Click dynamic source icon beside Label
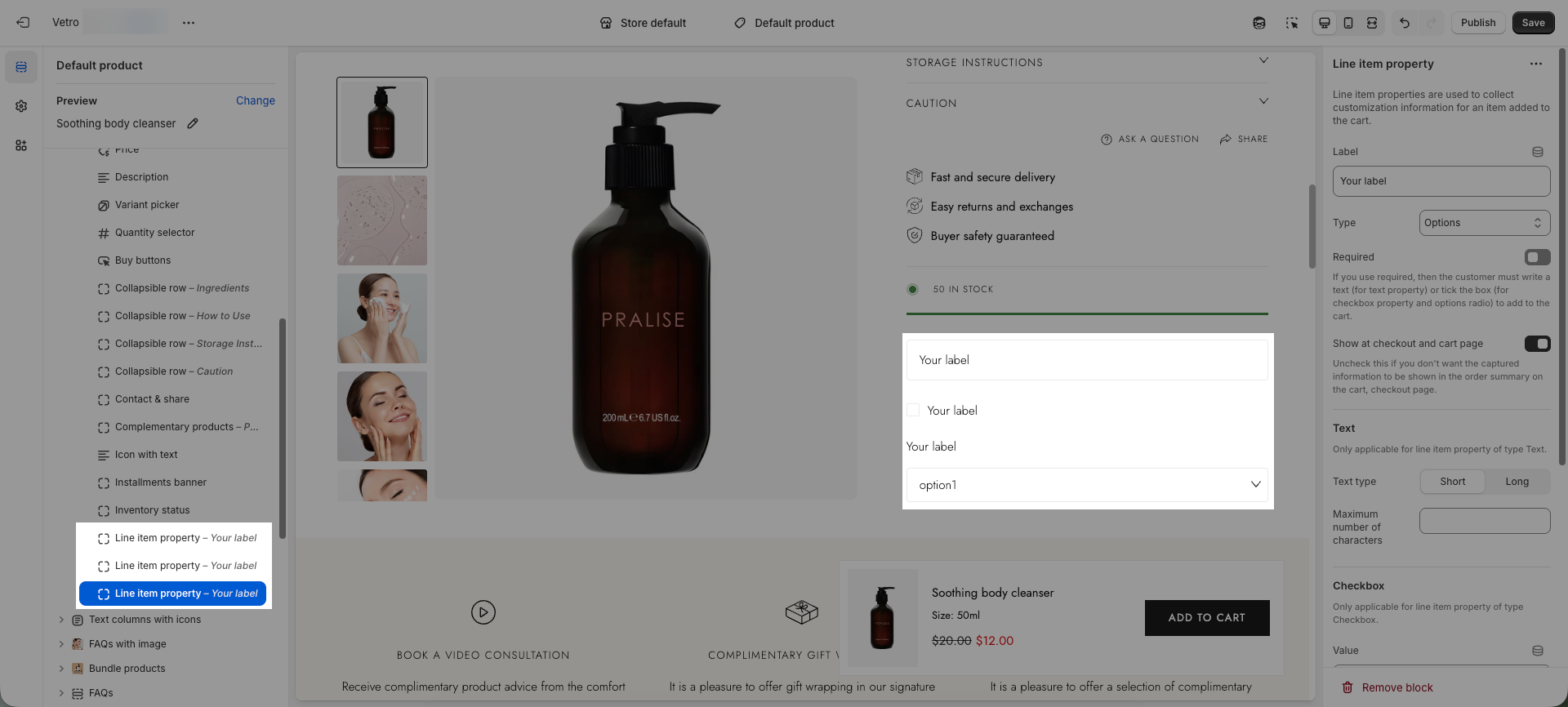 pyautogui.click(x=1538, y=152)
